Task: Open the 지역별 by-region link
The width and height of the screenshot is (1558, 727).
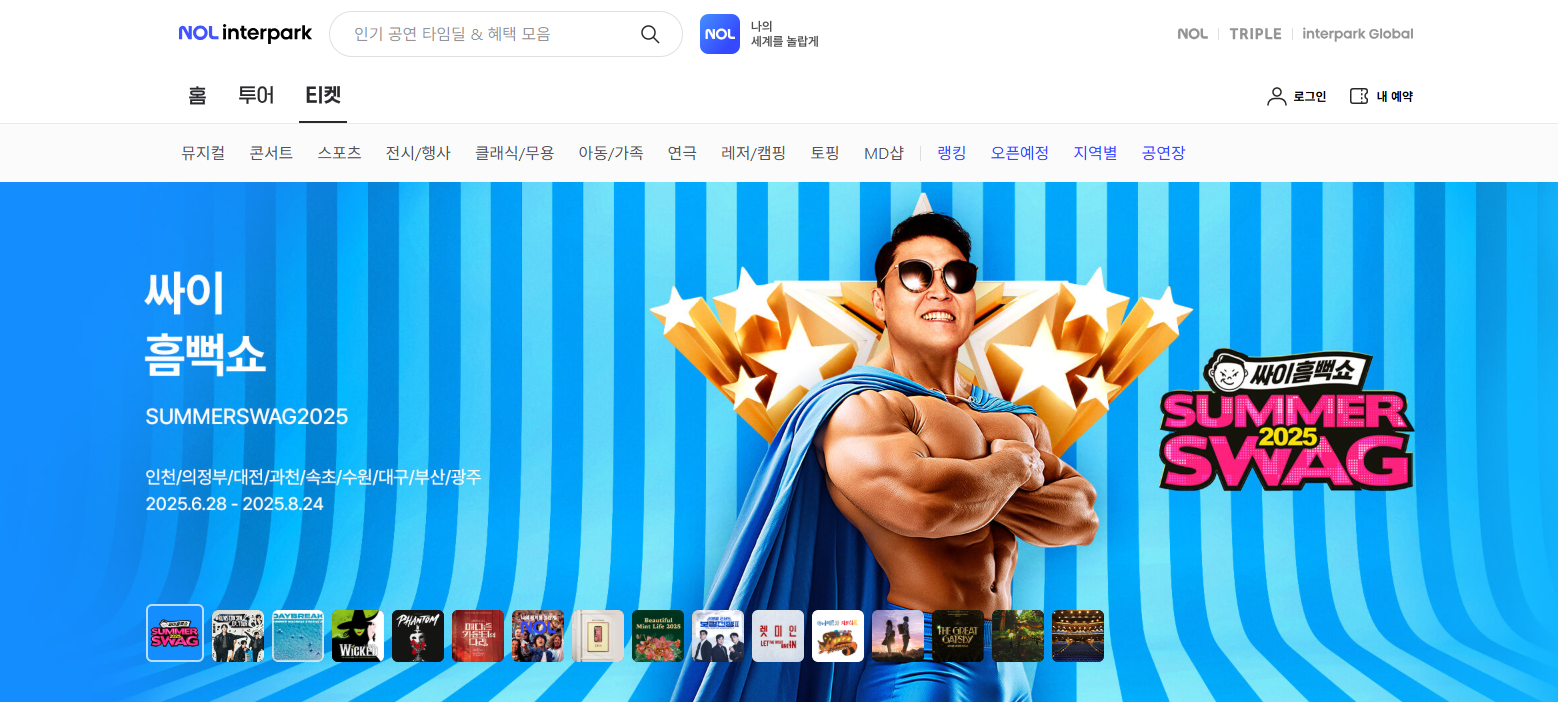Action: [1095, 153]
